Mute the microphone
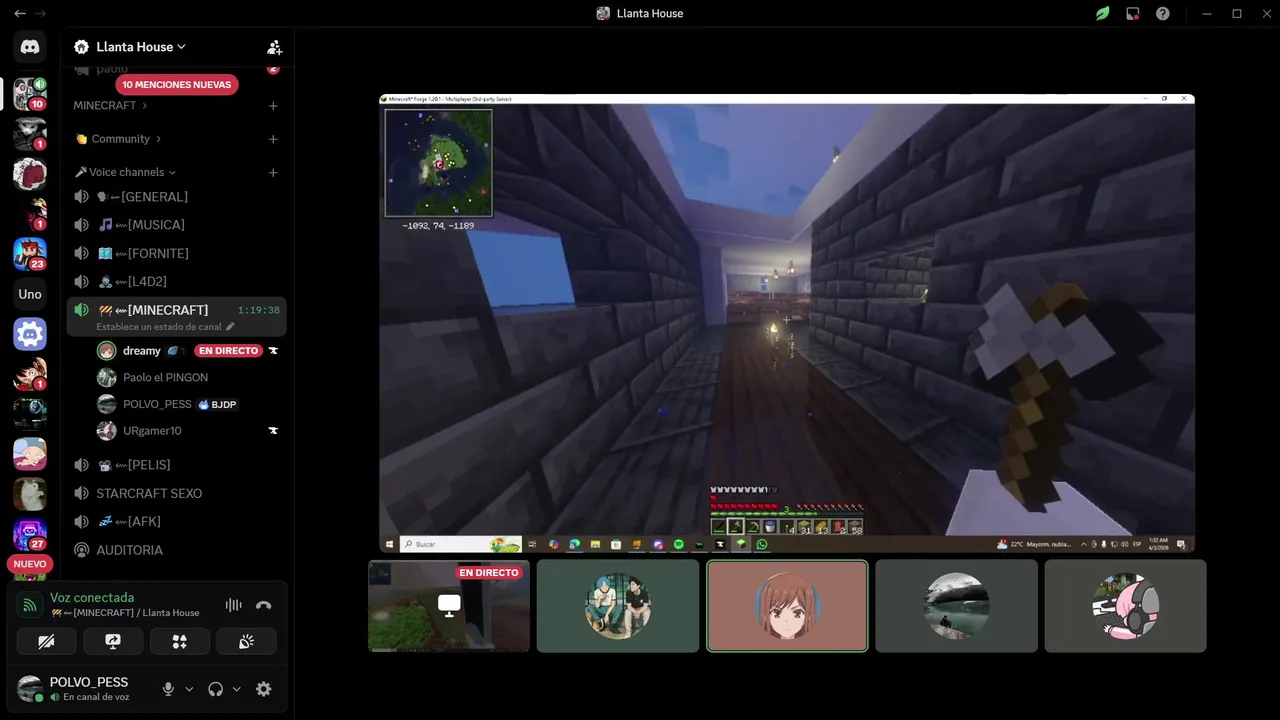 (168, 689)
